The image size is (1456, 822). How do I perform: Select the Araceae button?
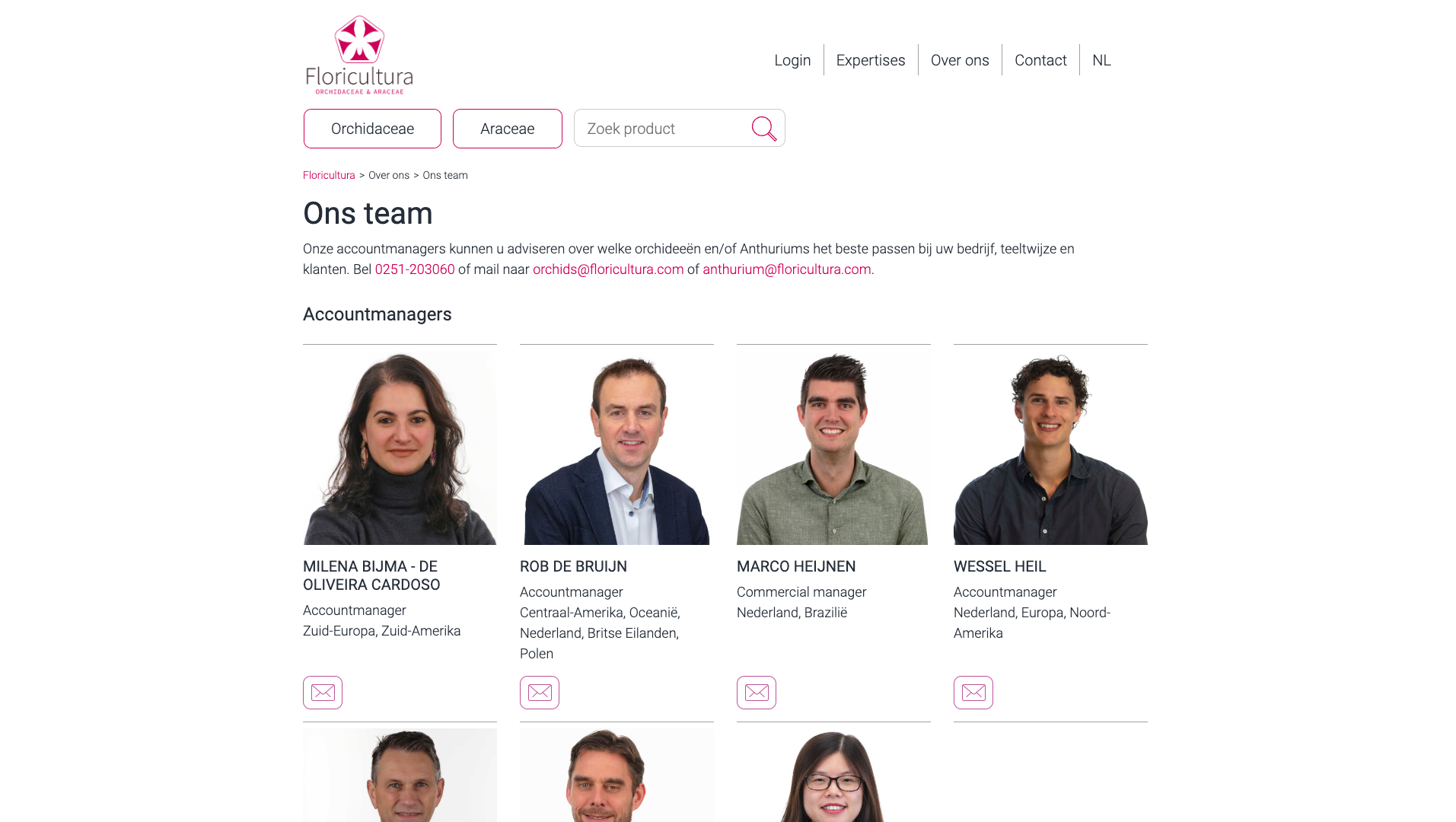pos(508,129)
